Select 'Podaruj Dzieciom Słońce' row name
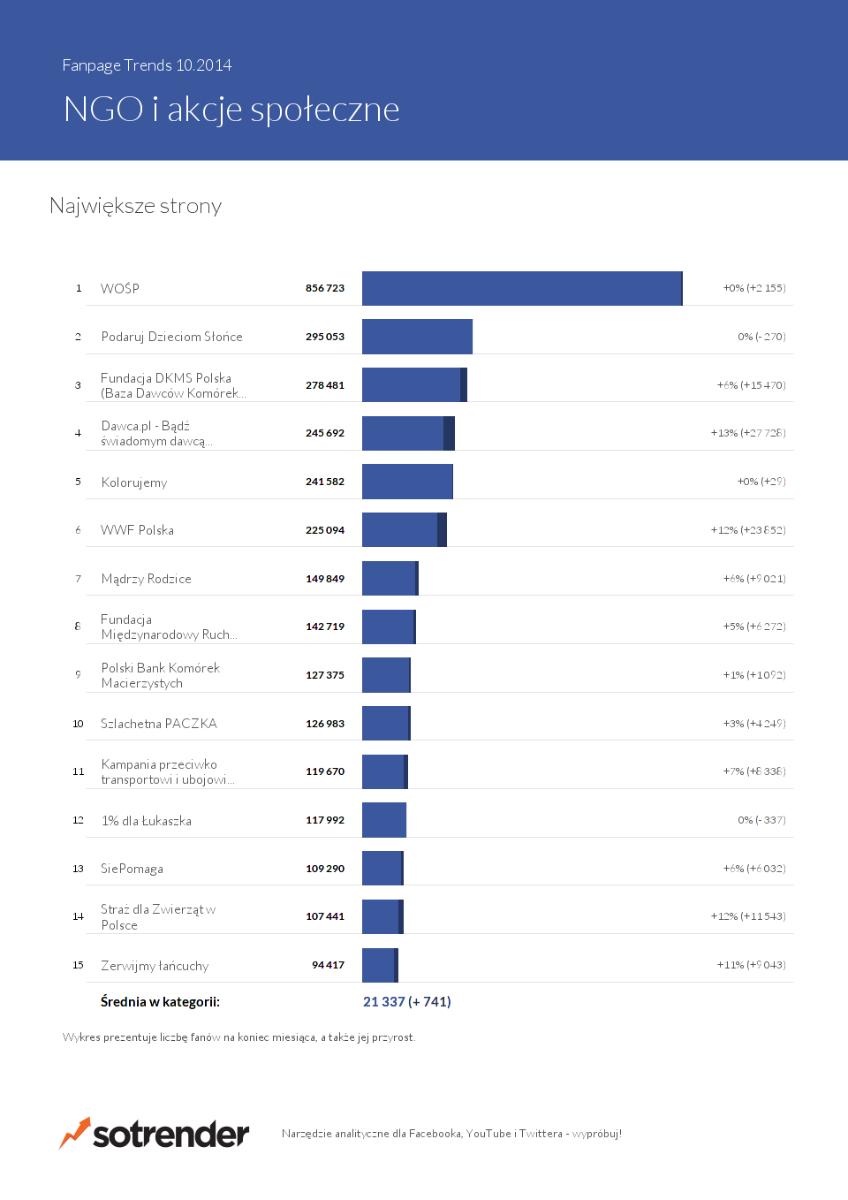848x1200 pixels. pos(172,337)
